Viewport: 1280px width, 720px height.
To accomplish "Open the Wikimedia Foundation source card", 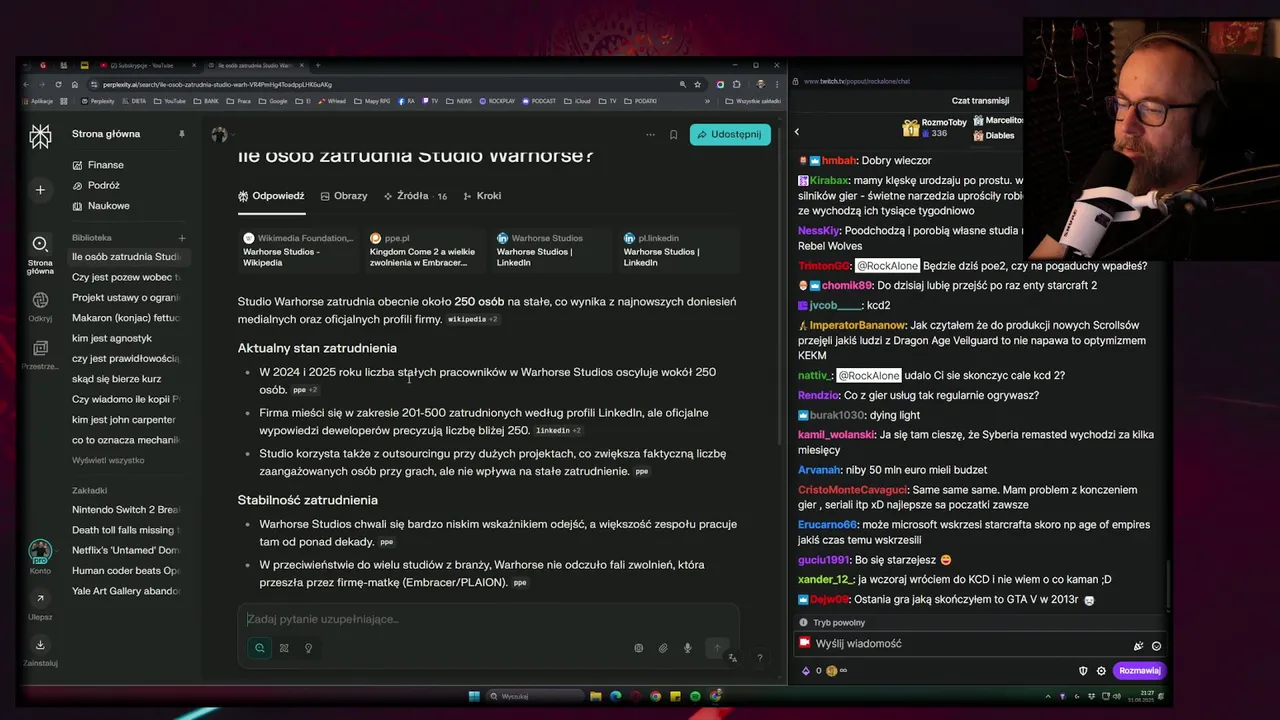I will point(298,250).
